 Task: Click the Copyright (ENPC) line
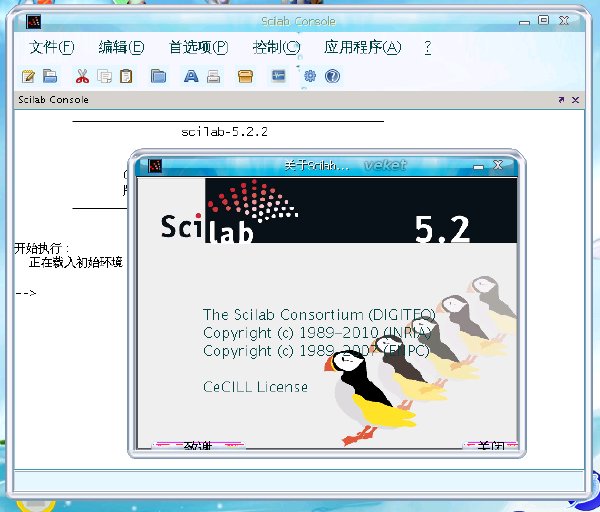[316, 351]
